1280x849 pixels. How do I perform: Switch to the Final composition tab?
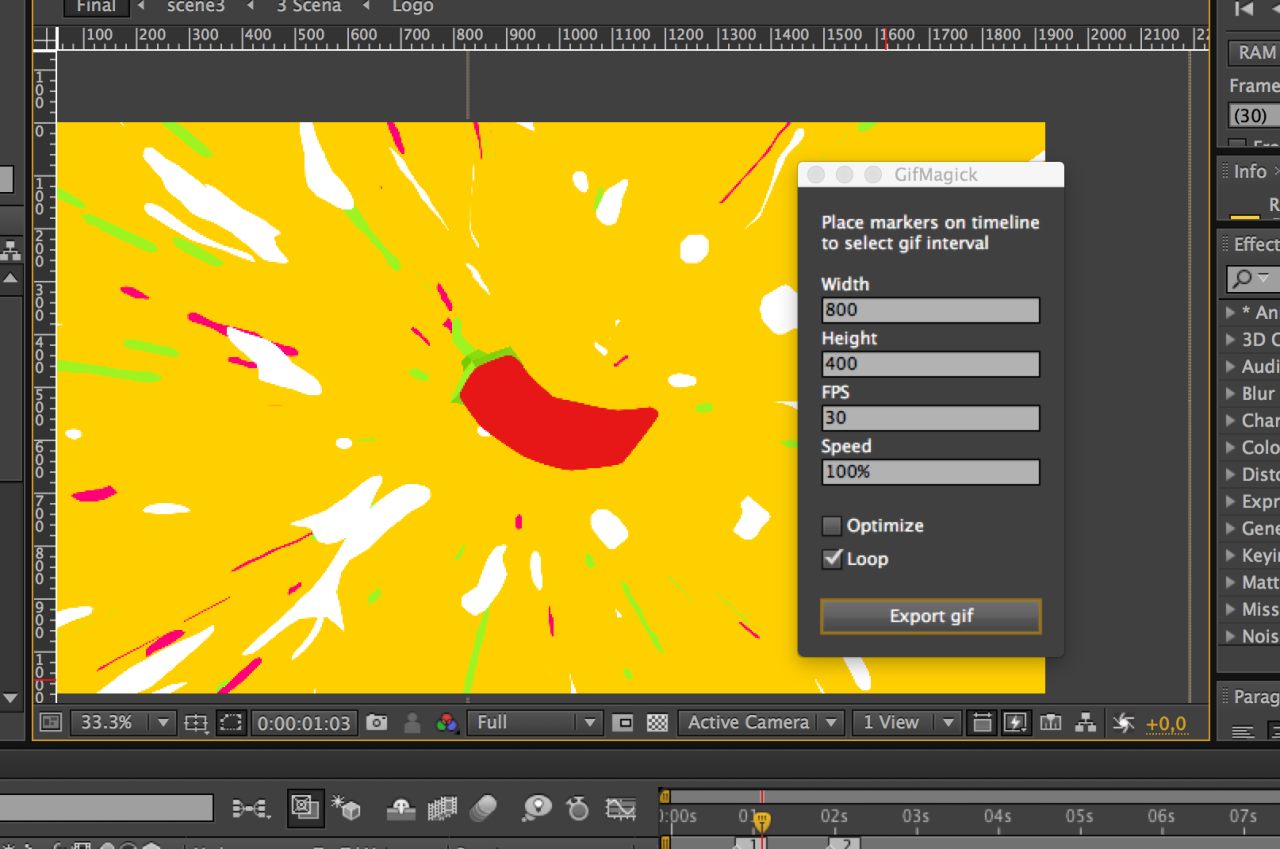[95, 8]
